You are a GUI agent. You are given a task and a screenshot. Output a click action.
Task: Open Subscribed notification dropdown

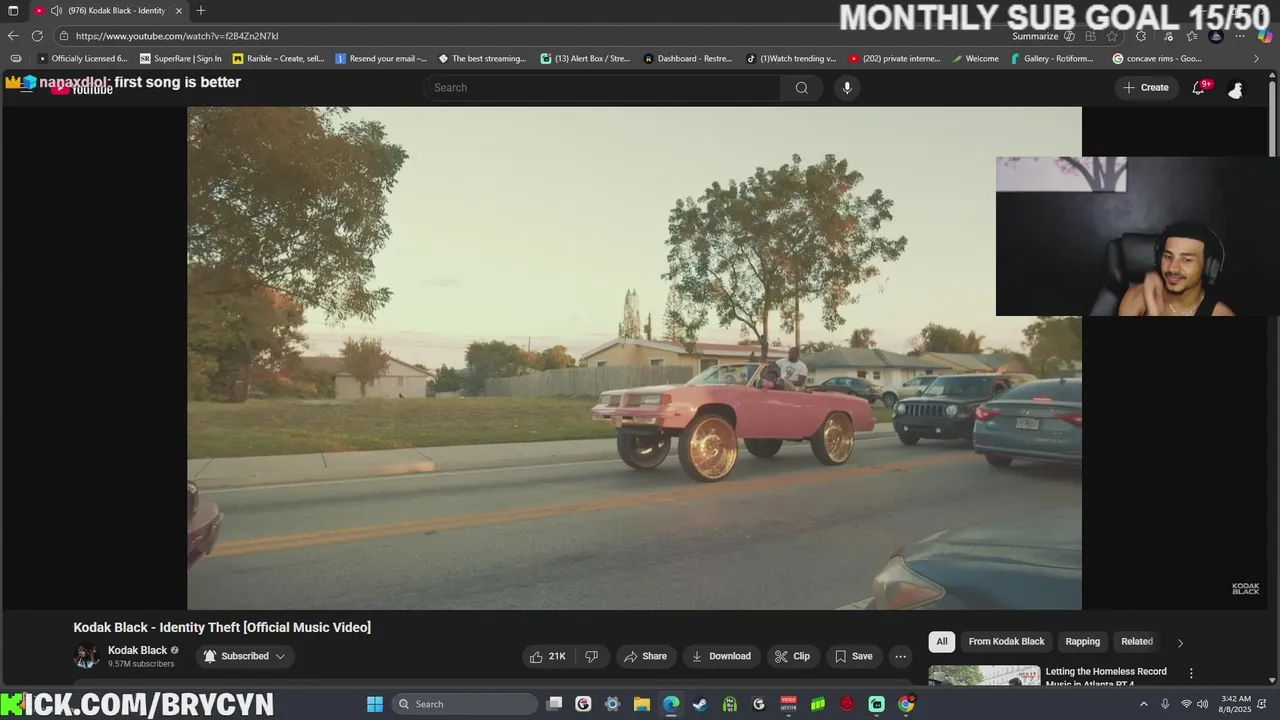point(245,656)
